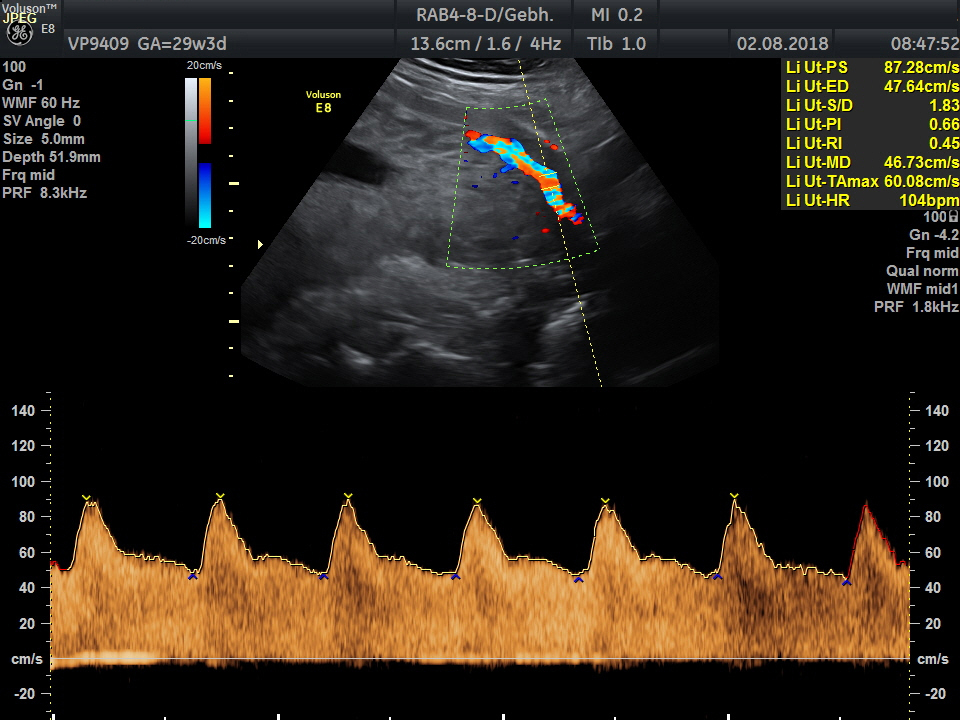Click the 13.6cm / 1.6 / 4Hz readout
Image resolution: width=960 pixels, height=720 pixels.
coord(486,43)
